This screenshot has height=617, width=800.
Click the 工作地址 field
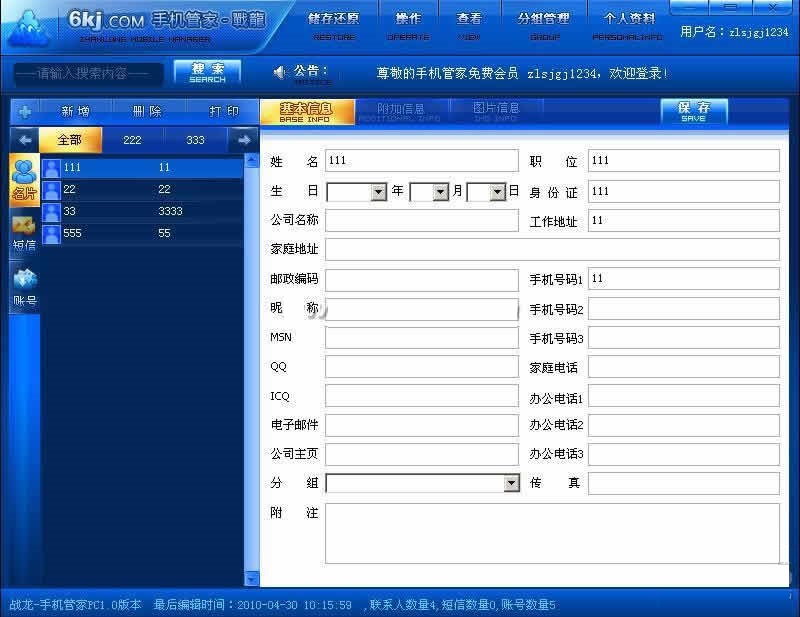click(684, 220)
